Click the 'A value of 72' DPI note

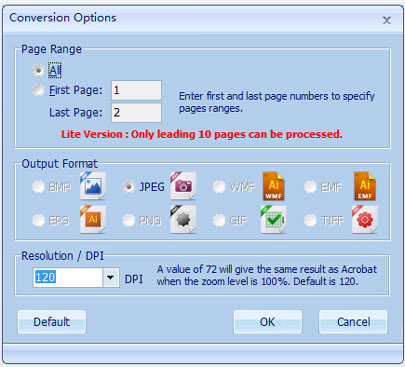pos(267,275)
